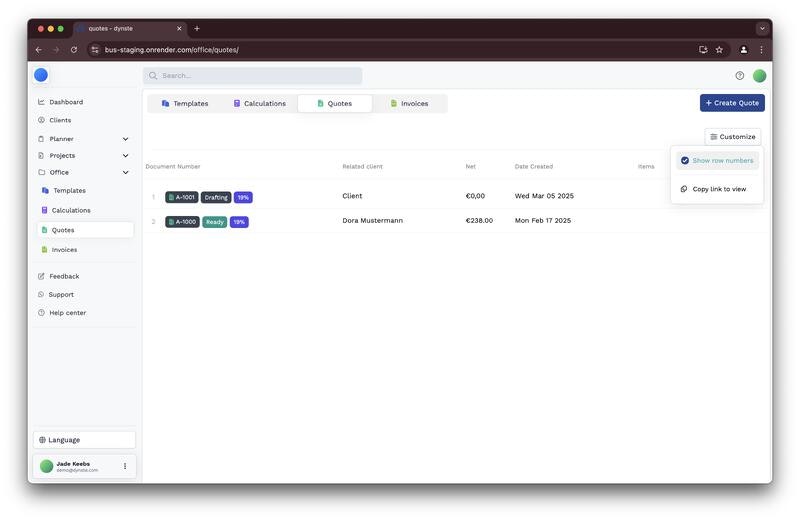Click the Dora Mustermann cell
Screen dimensions: 800x520
372,220
